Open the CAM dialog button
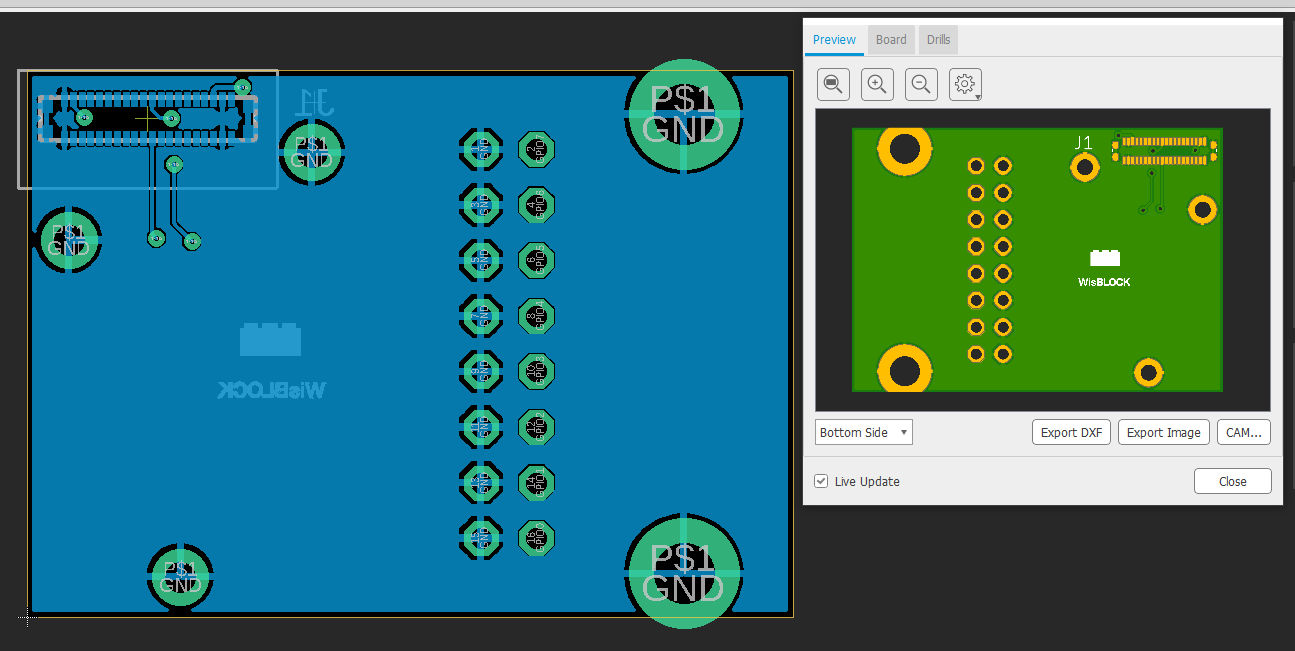Screen dimensions: 1295x651 click(x=1243, y=432)
